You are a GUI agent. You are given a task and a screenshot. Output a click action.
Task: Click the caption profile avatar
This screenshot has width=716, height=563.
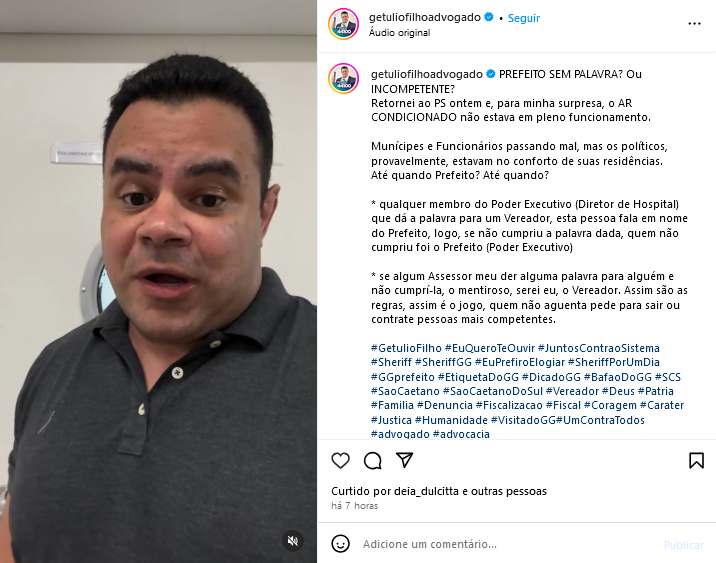point(343,79)
